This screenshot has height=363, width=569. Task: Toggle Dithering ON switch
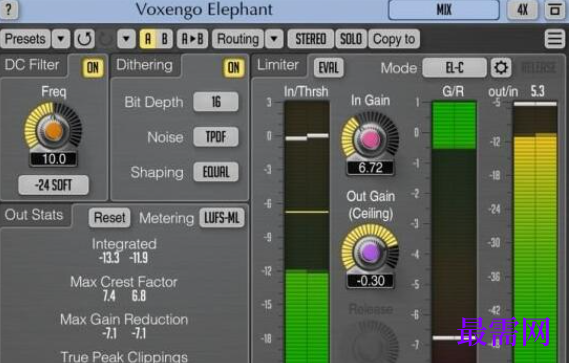point(233,68)
